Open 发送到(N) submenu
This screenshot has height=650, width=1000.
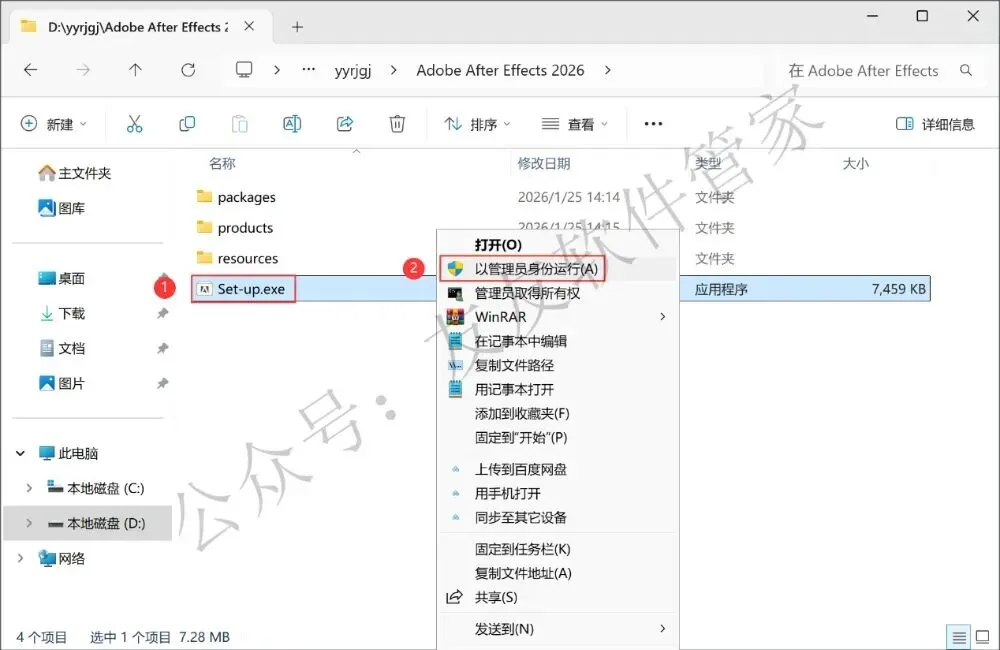[x=557, y=629]
